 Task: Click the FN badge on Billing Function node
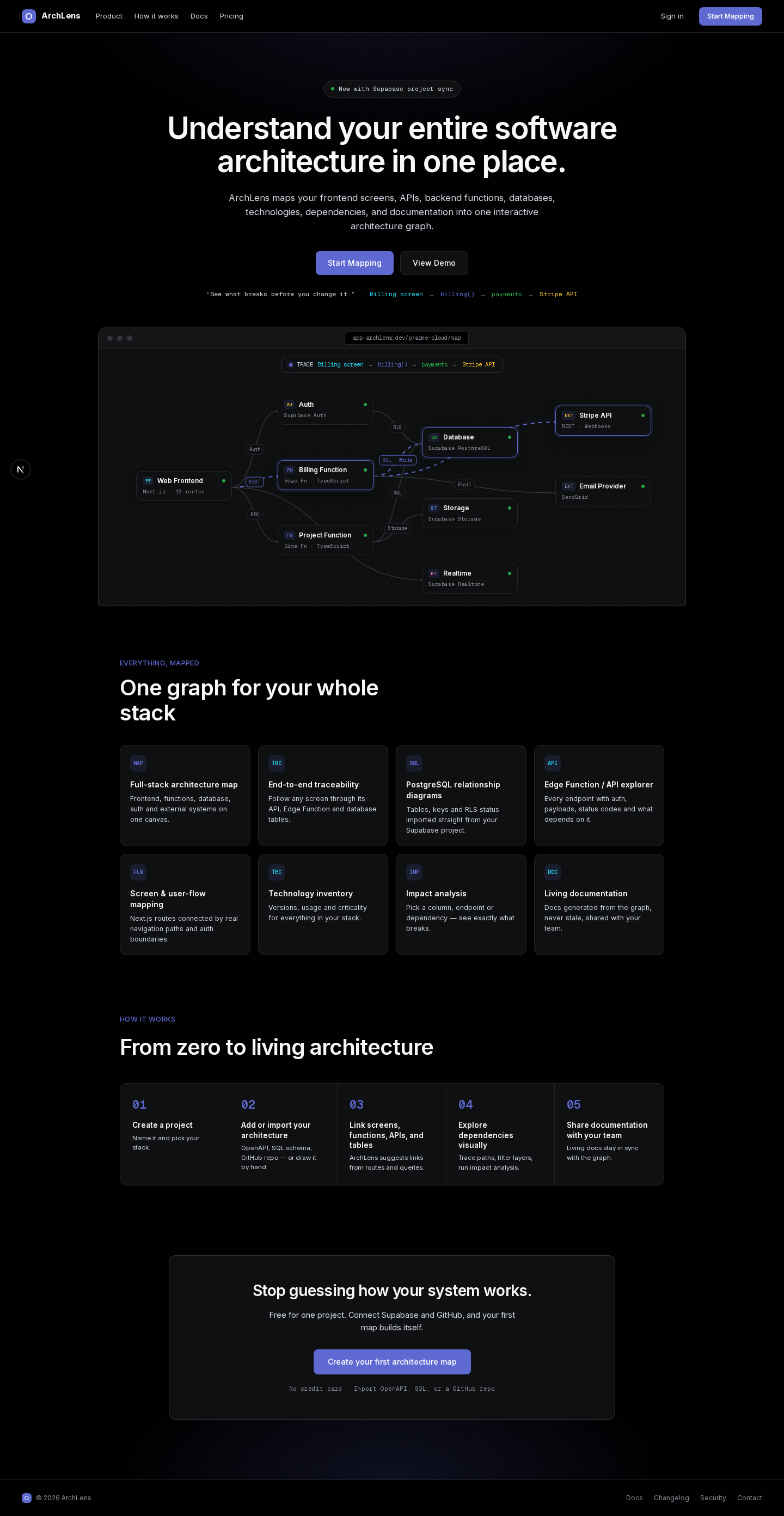tap(290, 470)
